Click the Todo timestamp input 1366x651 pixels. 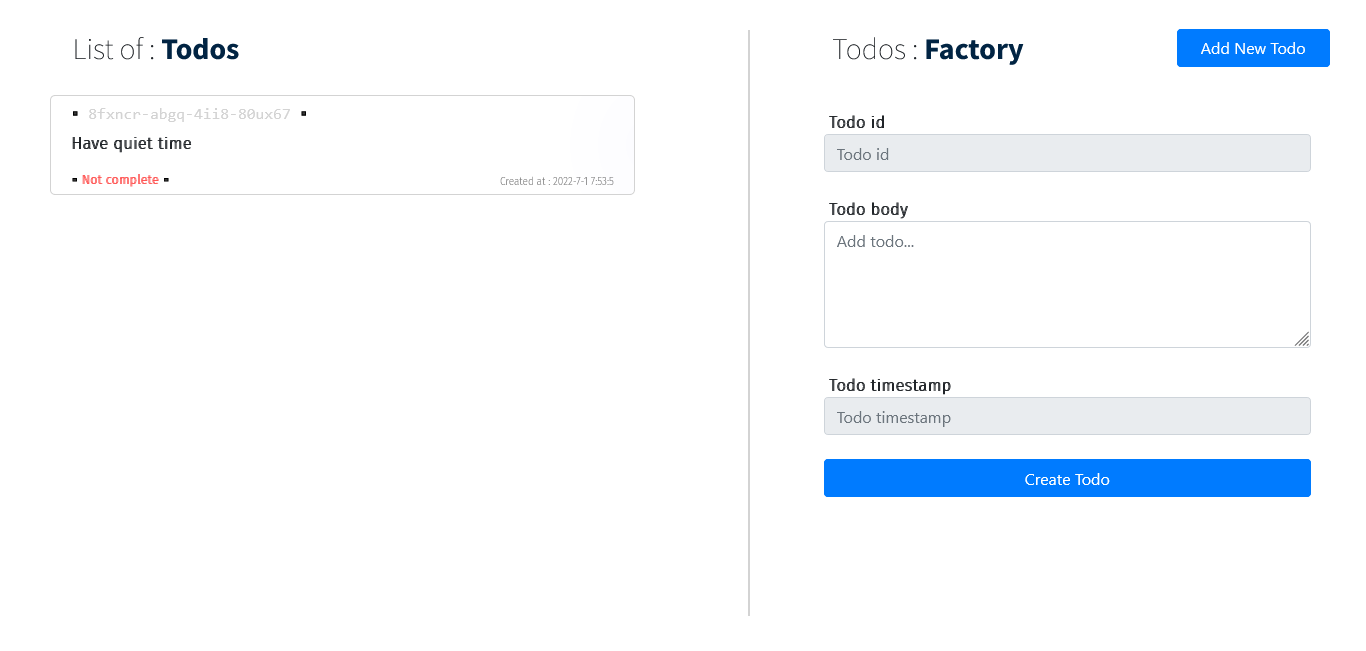tap(1067, 416)
